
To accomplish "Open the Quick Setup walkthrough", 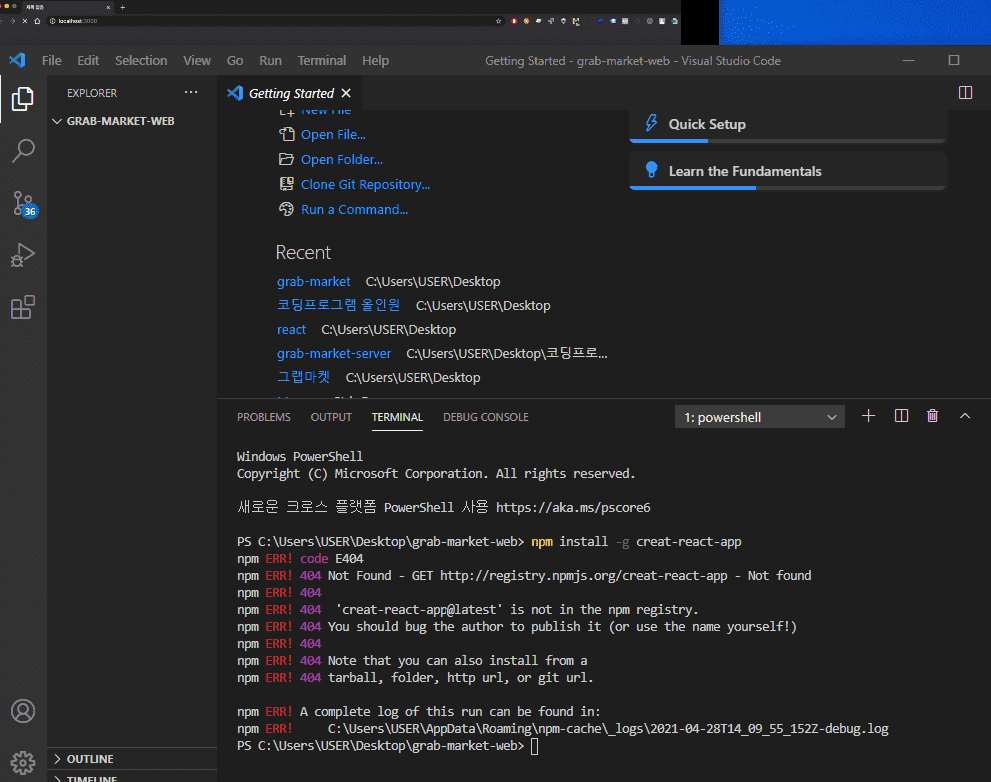I will click(787, 125).
